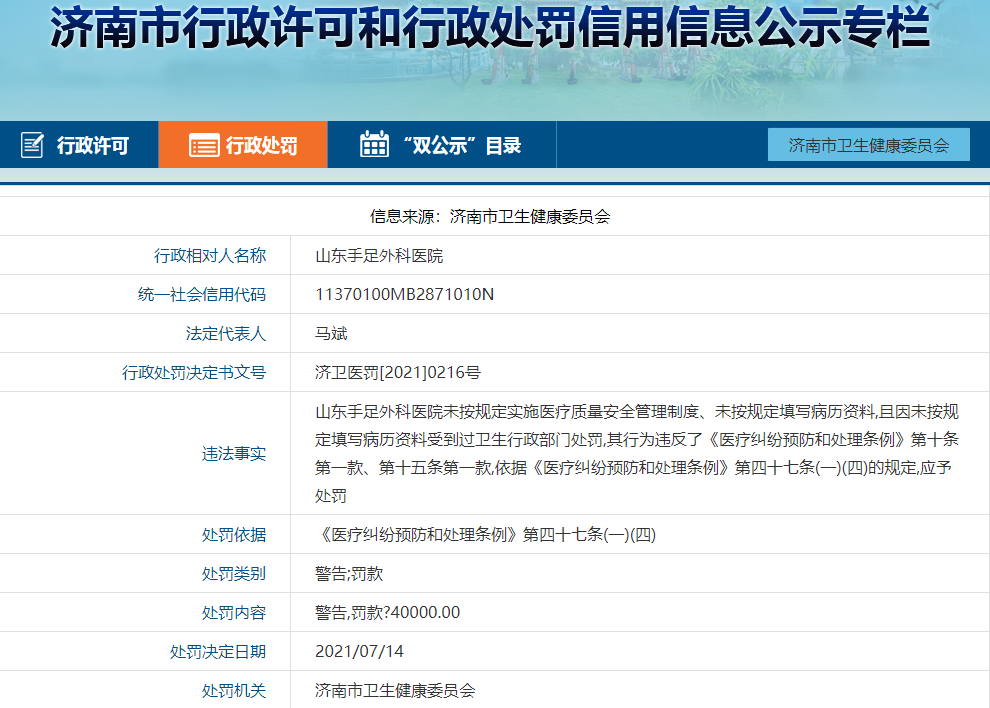Image resolution: width=990 pixels, height=708 pixels.
Task: Select the date 2021/07/14
Action: (x=359, y=652)
